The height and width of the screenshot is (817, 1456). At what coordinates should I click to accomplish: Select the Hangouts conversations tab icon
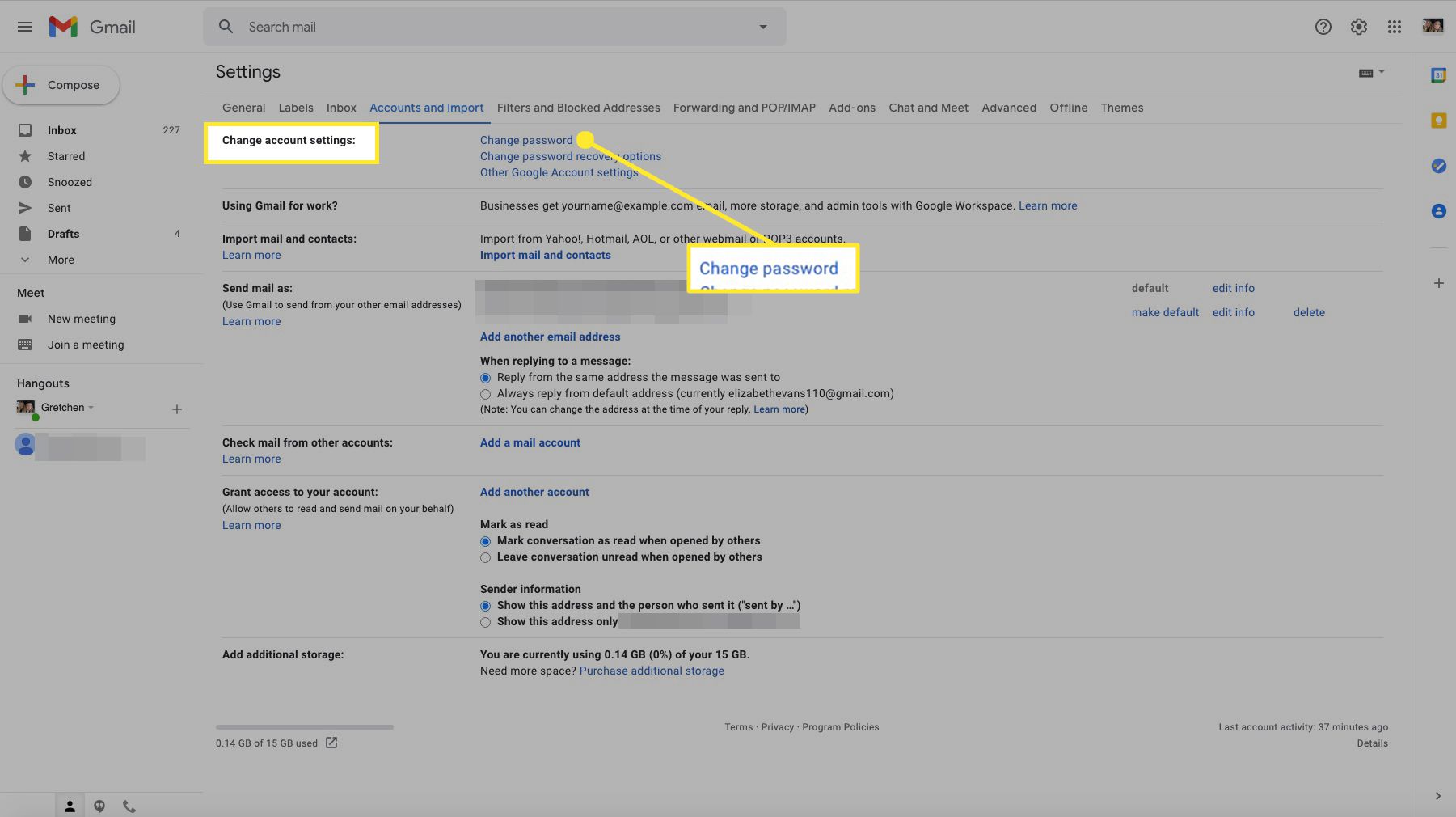click(99, 806)
